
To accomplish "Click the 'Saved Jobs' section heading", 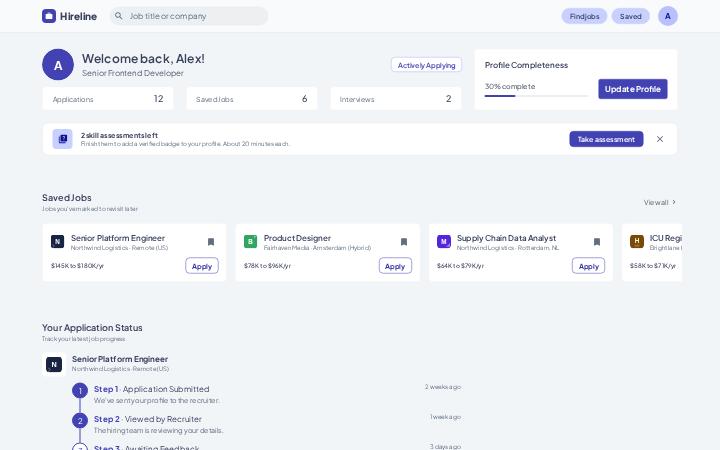I will (67, 197).
